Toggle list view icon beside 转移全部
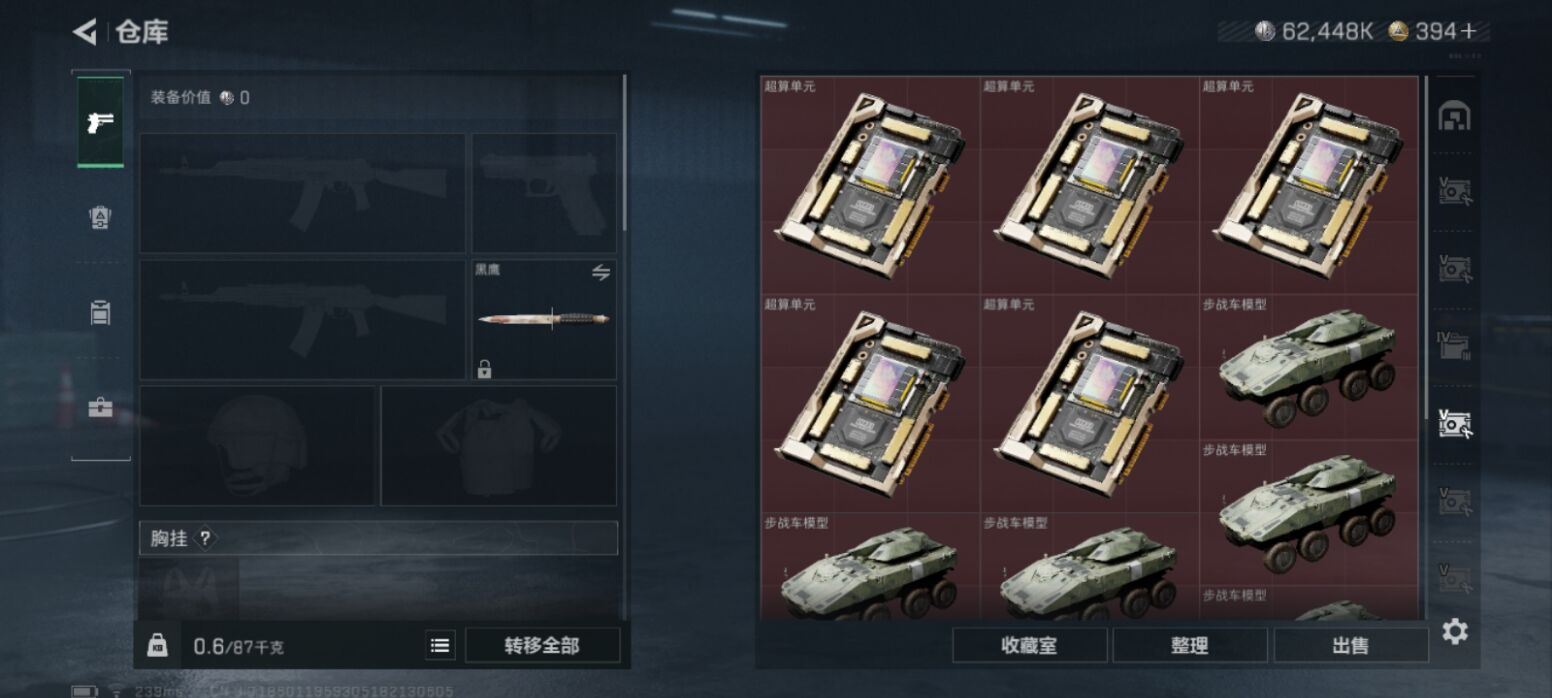 (x=440, y=645)
